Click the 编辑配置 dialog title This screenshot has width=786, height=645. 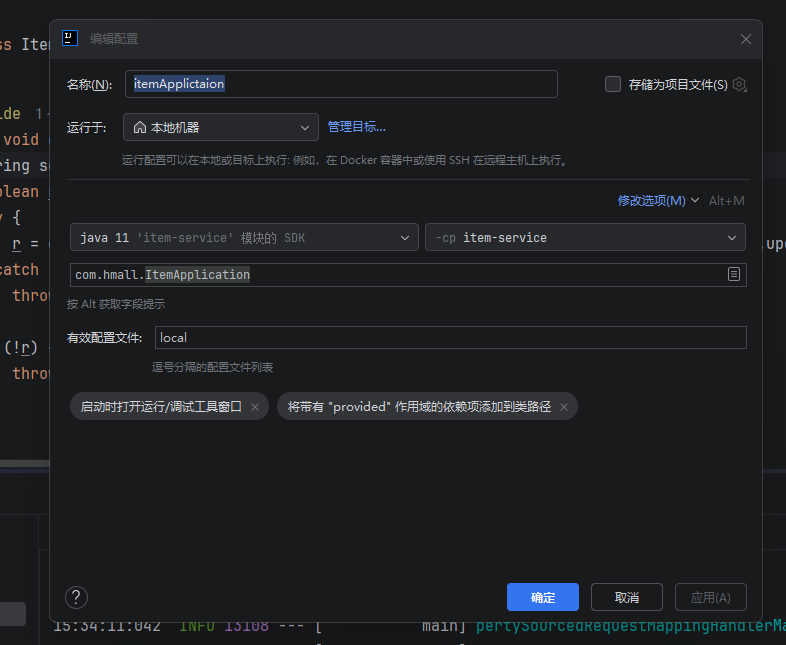114,39
